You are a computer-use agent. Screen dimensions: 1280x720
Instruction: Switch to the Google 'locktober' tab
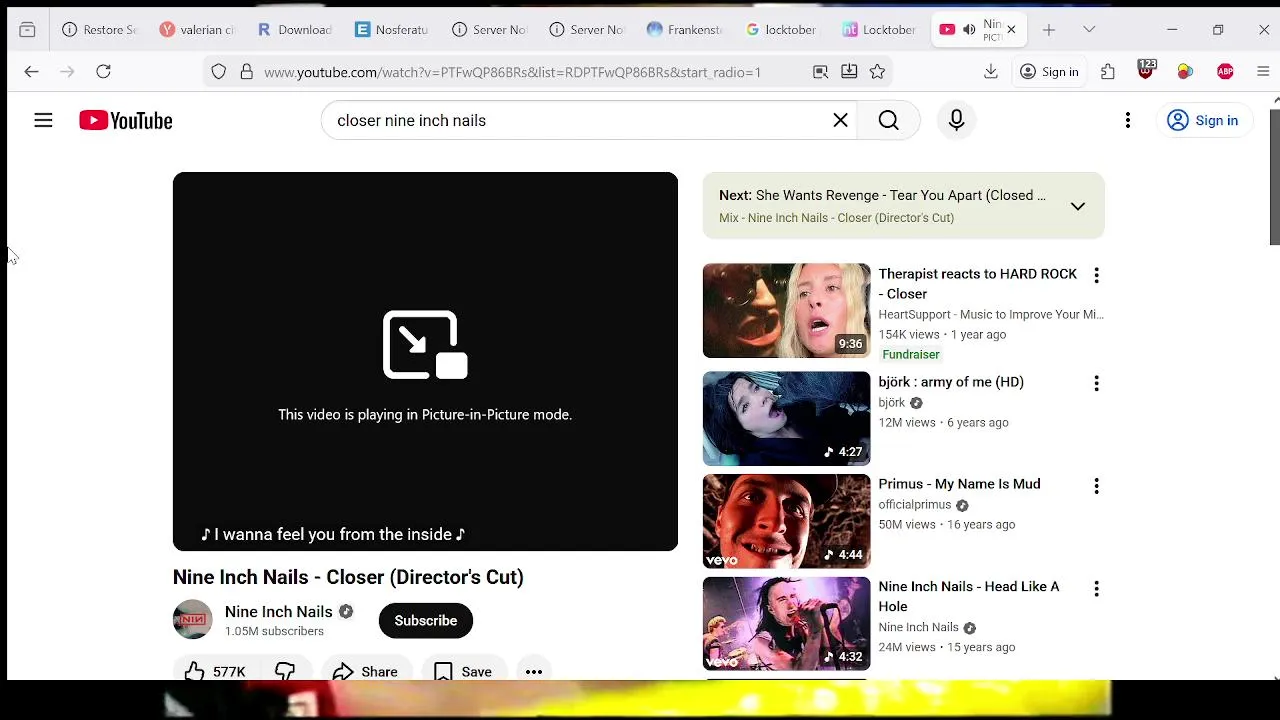(x=782, y=30)
